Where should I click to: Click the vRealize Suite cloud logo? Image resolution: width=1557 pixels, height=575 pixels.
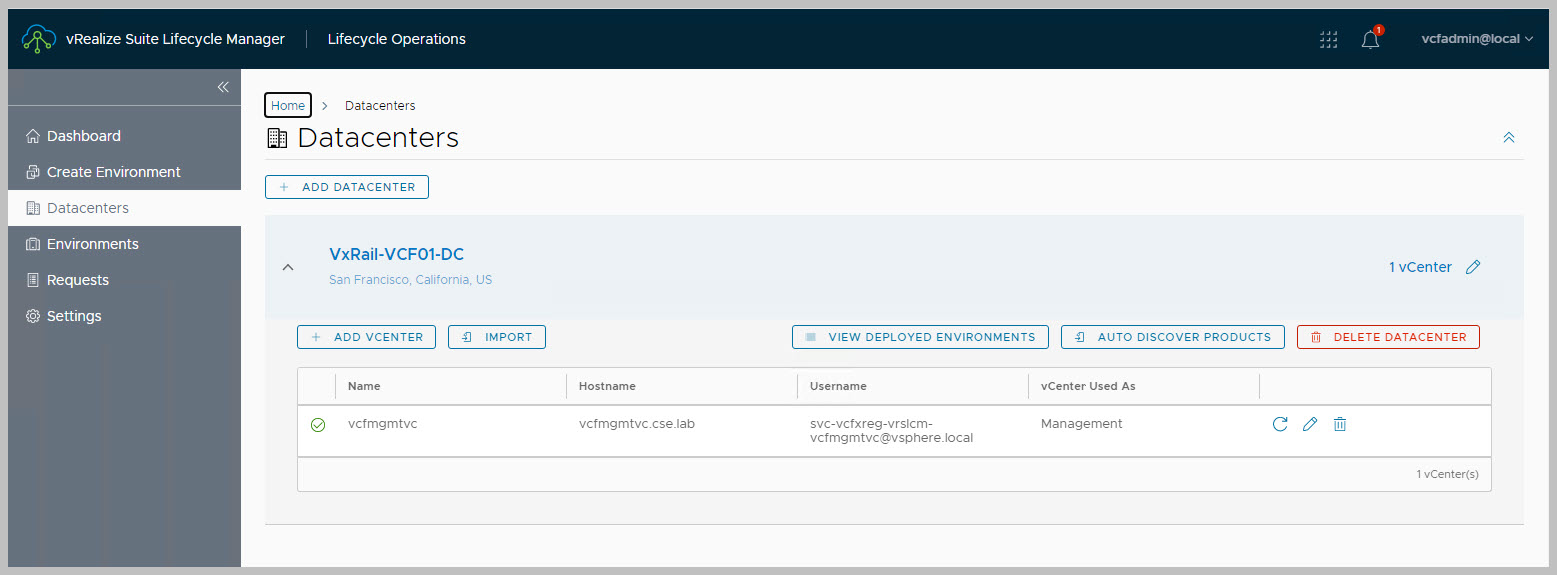coord(38,39)
